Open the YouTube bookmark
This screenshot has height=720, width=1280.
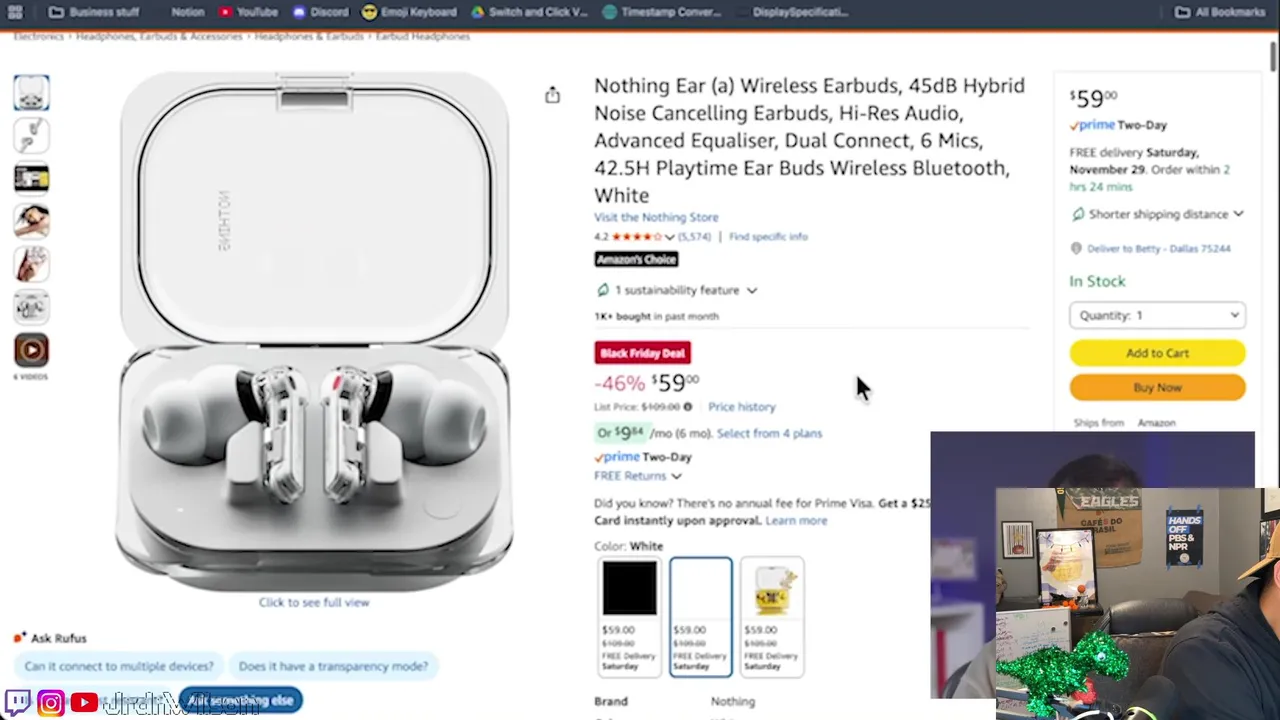pos(249,12)
